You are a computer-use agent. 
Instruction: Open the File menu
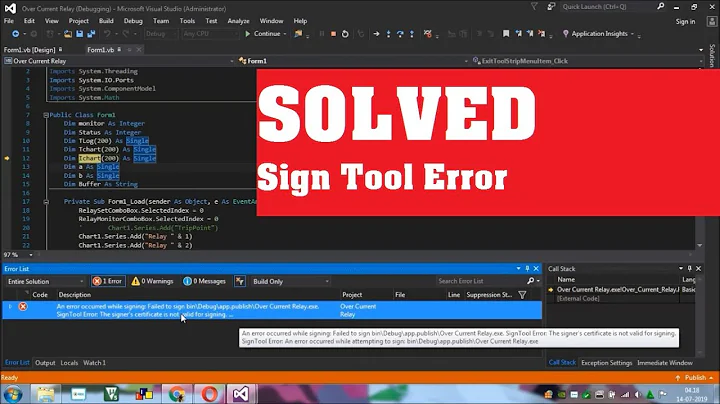(x=9, y=21)
